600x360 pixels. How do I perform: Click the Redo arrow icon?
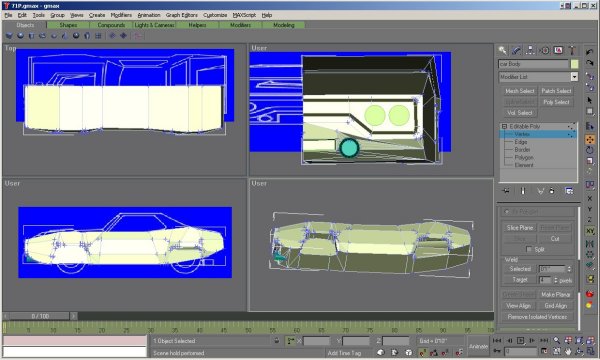pyautogui.click(x=590, y=63)
